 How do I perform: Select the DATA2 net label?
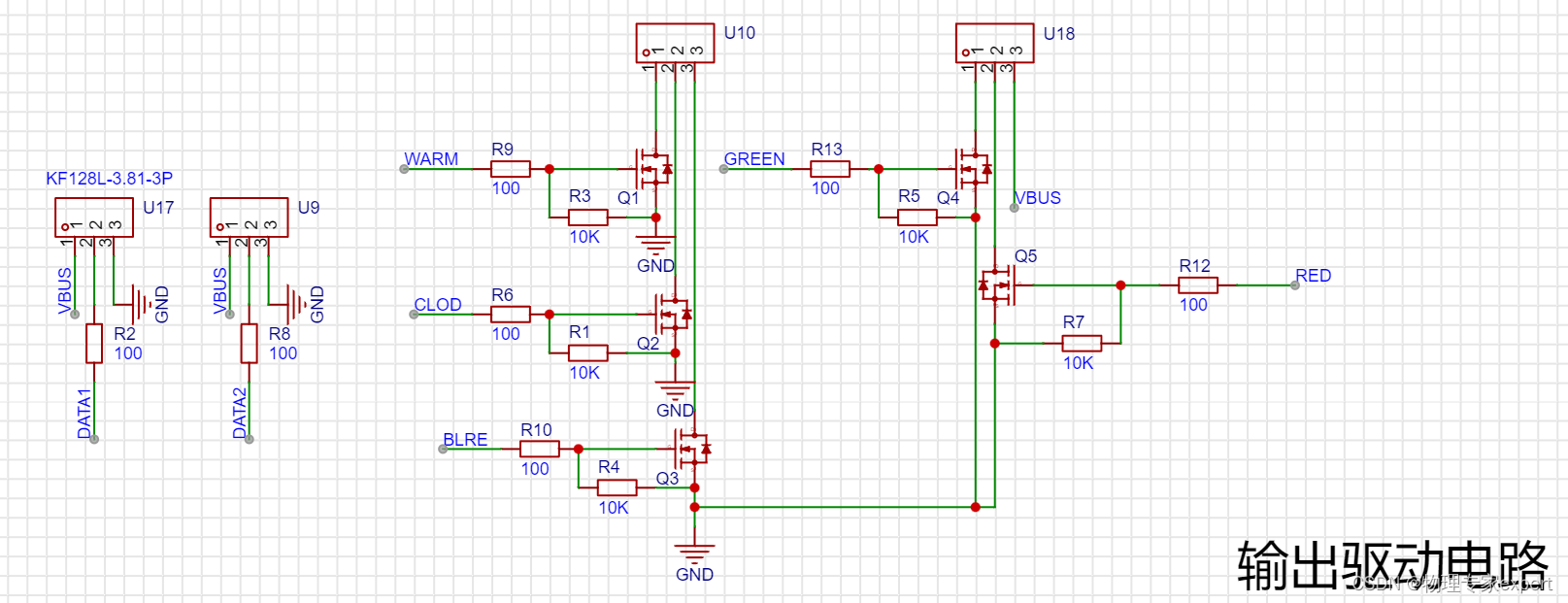click(x=240, y=414)
